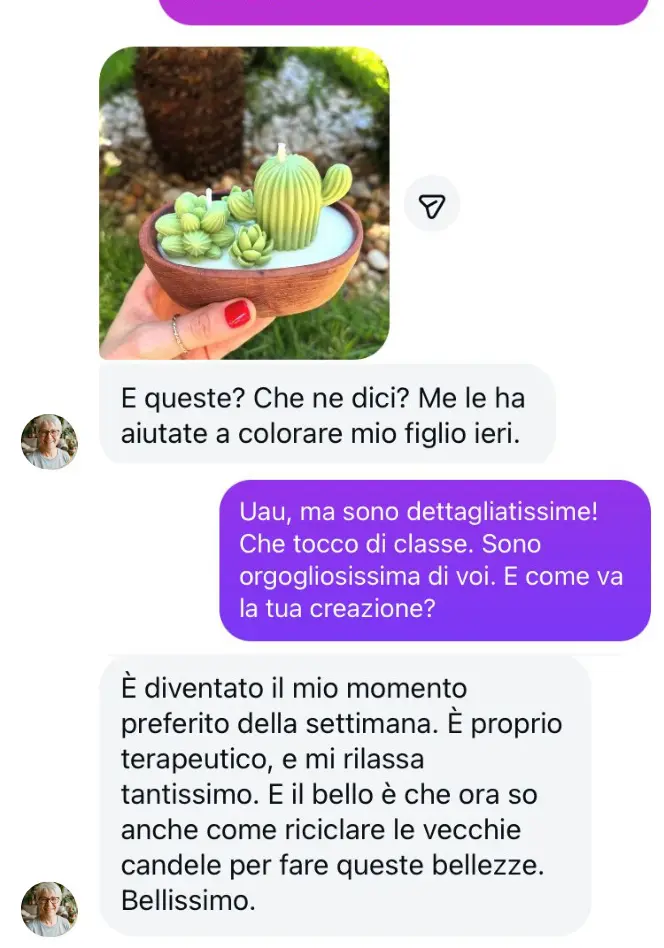664x948 pixels.
Task: Tap the share arrow icon beside the photo
Action: click(432, 204)
